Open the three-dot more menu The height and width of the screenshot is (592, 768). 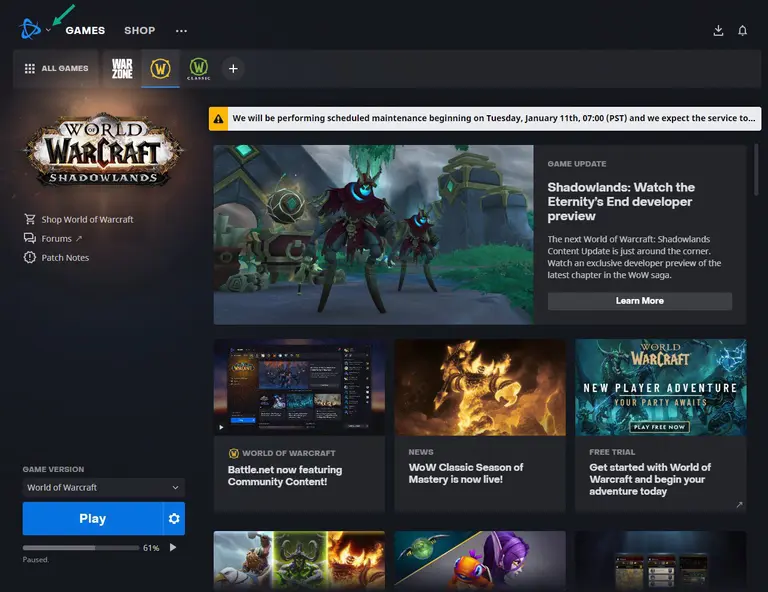pyautogui.click(x=181, y=30)
